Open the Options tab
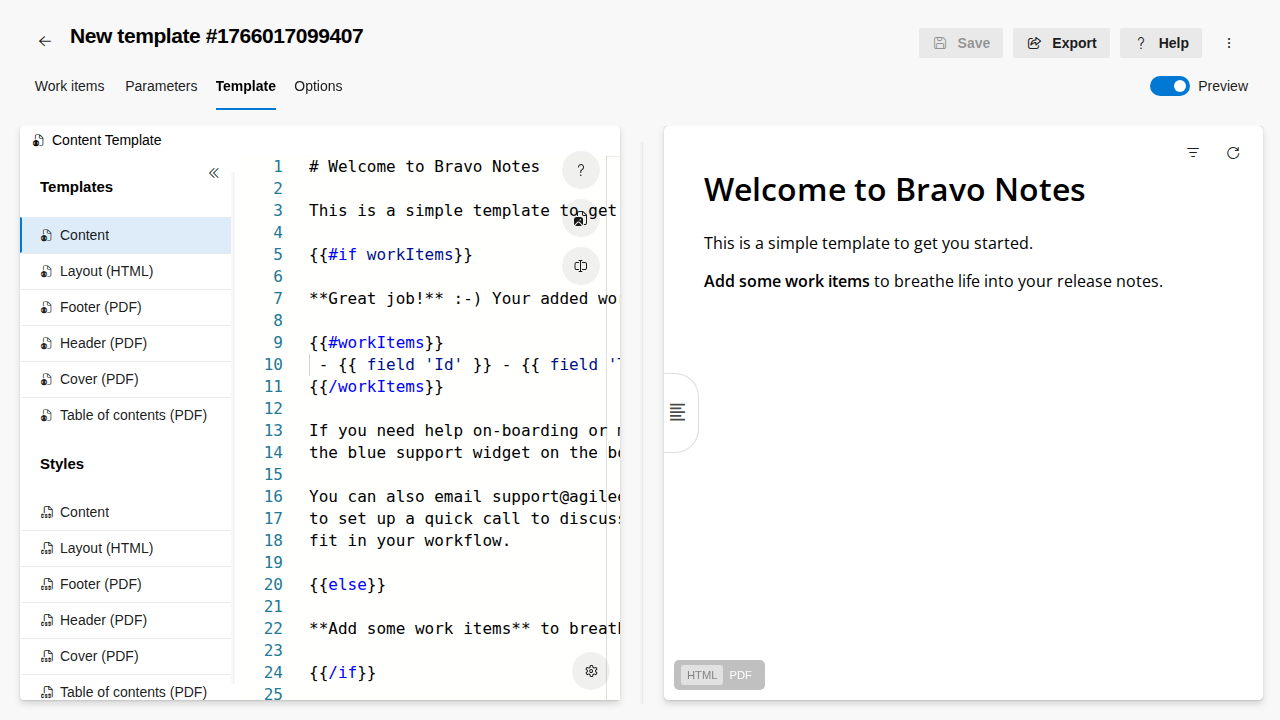 click(x=318, y=86)
